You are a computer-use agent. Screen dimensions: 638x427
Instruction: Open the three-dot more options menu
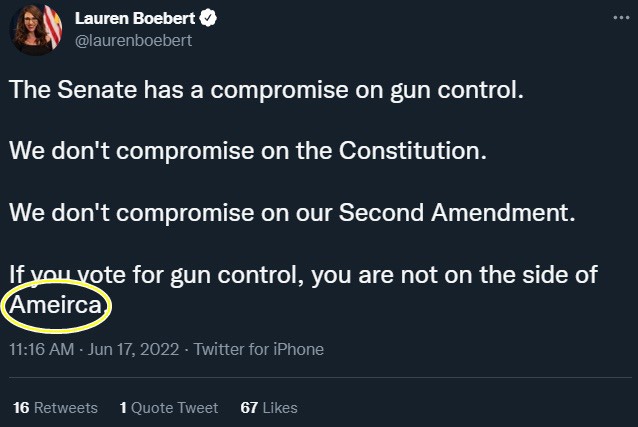(621, 18)
